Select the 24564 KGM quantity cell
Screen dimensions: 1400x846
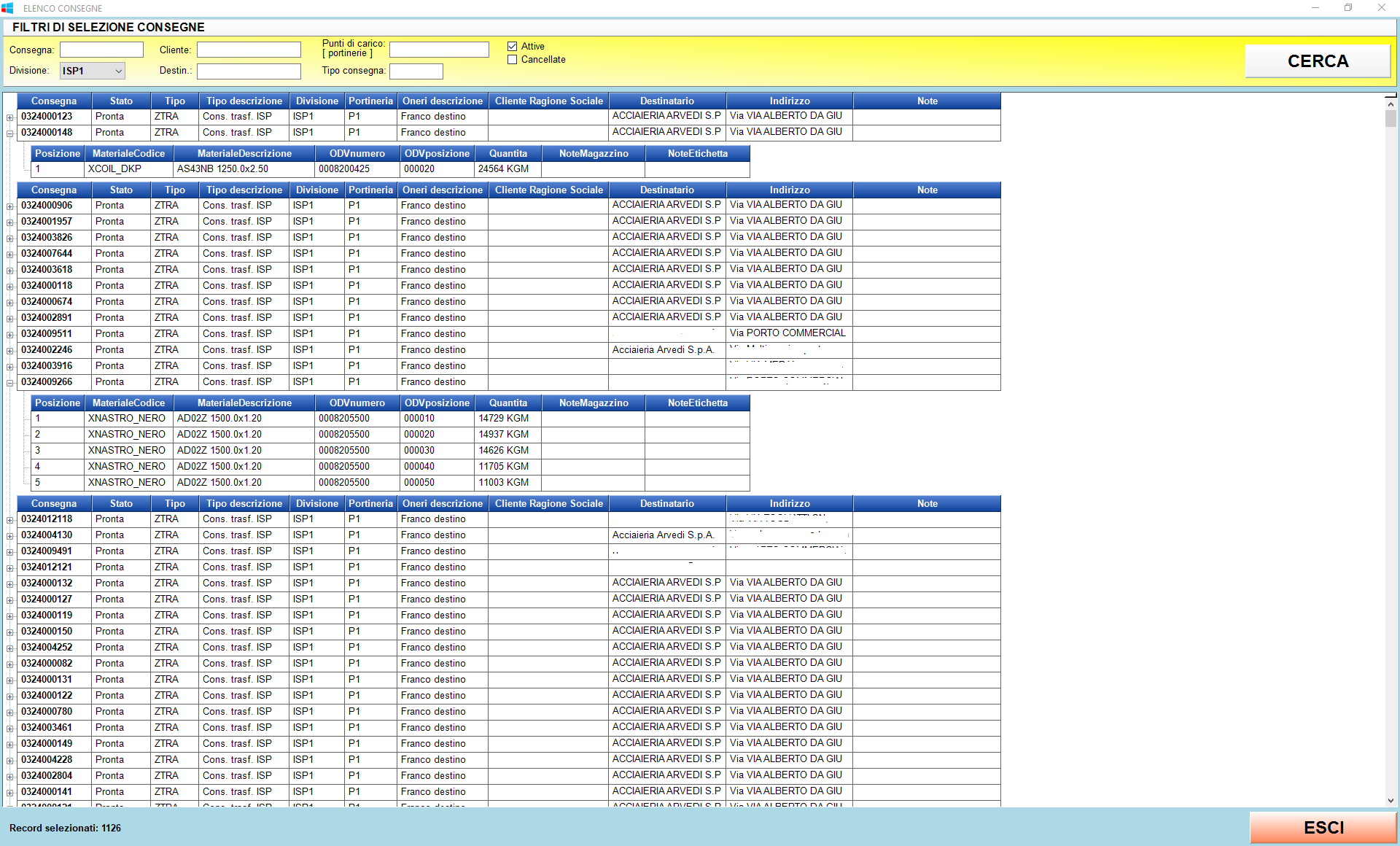click(x=508, y=169)
